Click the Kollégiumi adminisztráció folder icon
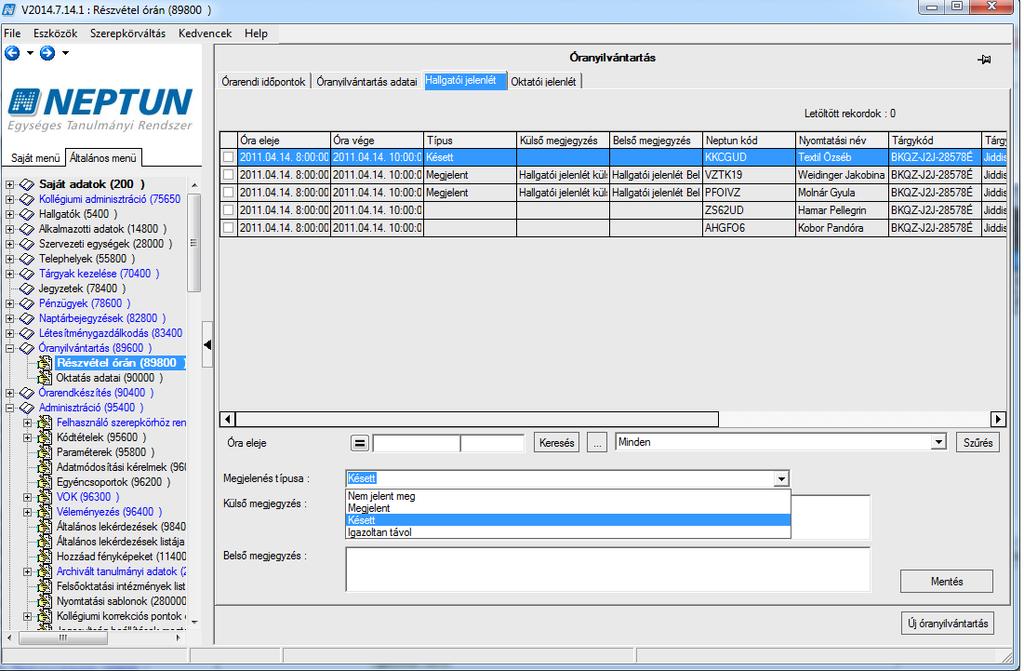The height and width of the screenshot is (671, 1024). coord(27,199)
